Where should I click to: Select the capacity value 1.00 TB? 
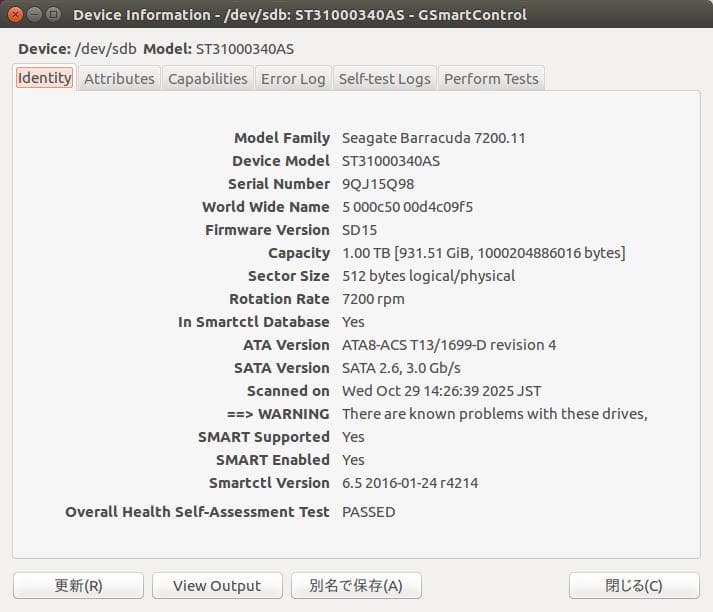(x=484, y=253)
